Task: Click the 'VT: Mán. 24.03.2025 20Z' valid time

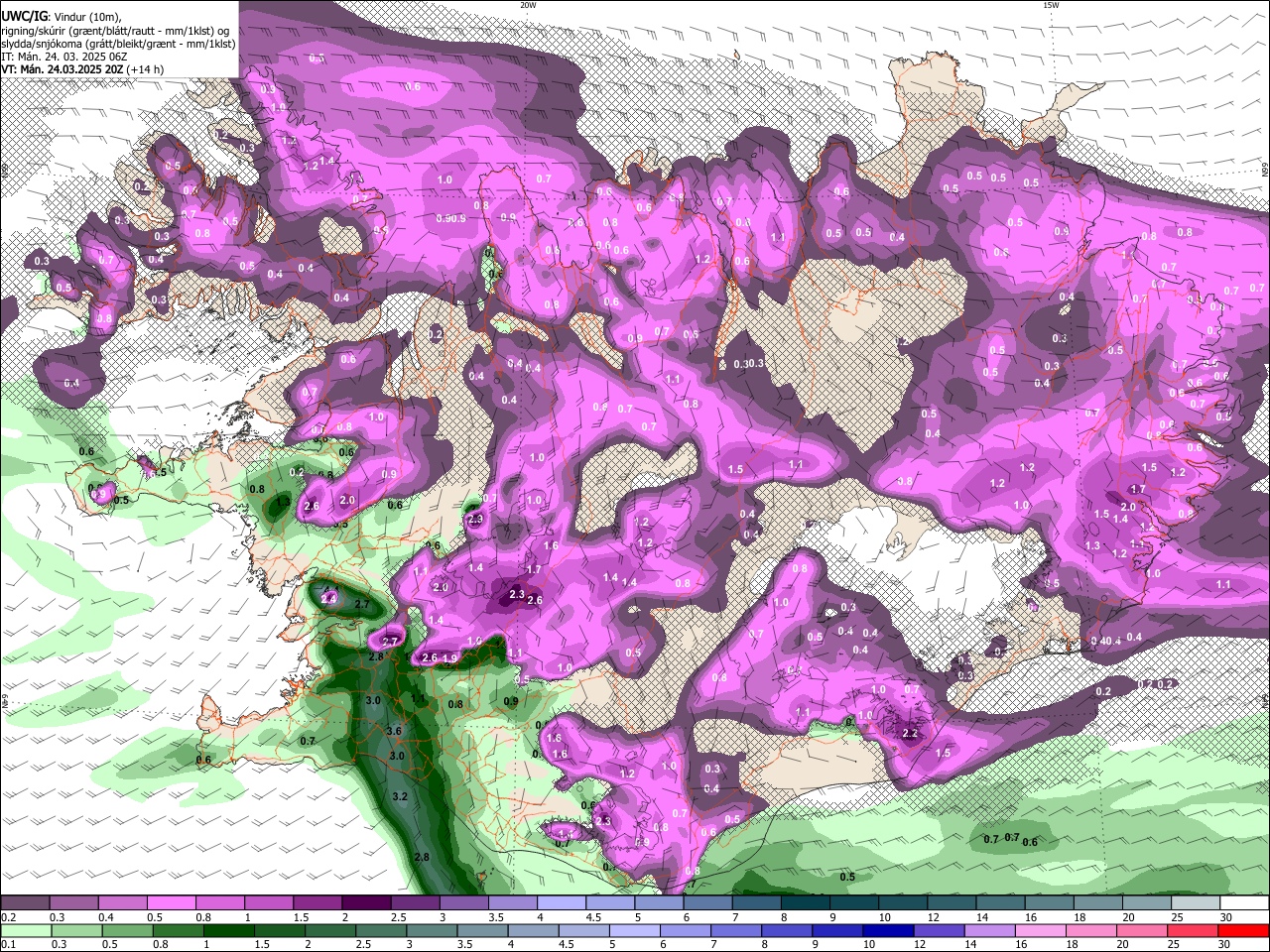Action: [63, 69]
